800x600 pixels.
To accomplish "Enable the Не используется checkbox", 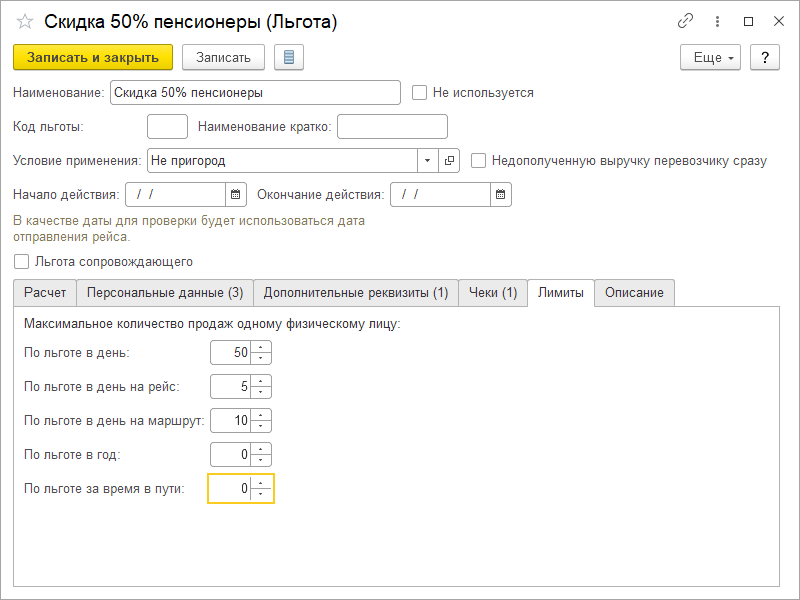I will tap(420, 93).
